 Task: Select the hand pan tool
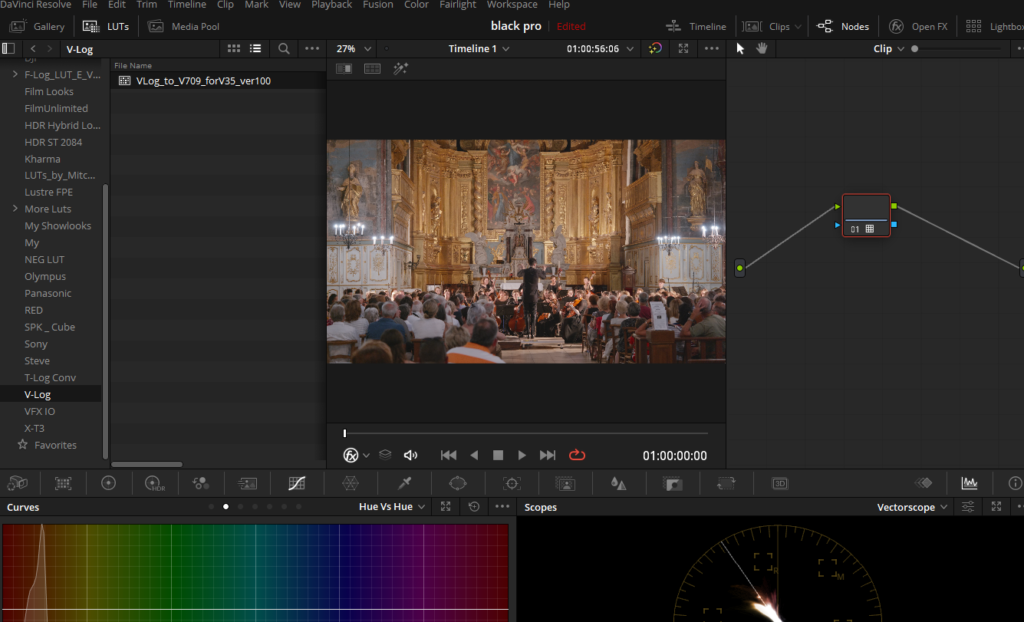tap(761, 48)
